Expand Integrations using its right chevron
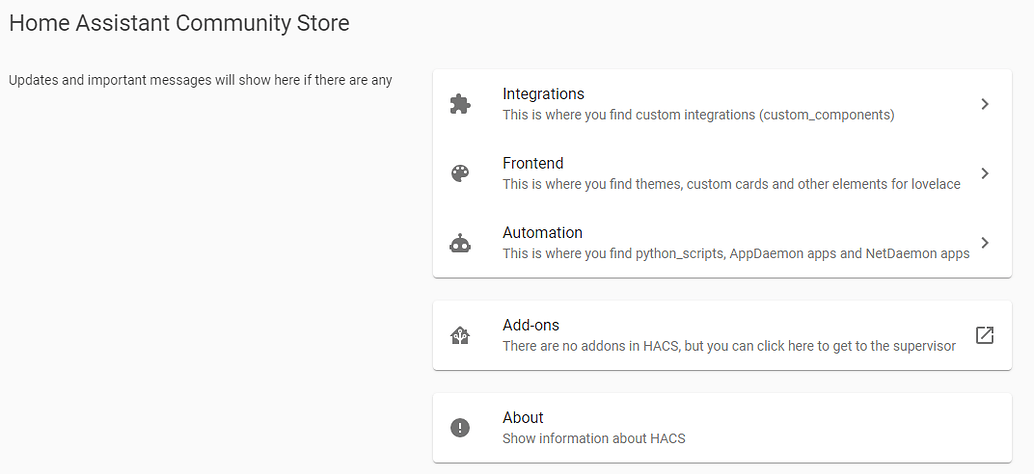Image resolution: width=1034 pixels, height=474 pixels. point(985,104)
